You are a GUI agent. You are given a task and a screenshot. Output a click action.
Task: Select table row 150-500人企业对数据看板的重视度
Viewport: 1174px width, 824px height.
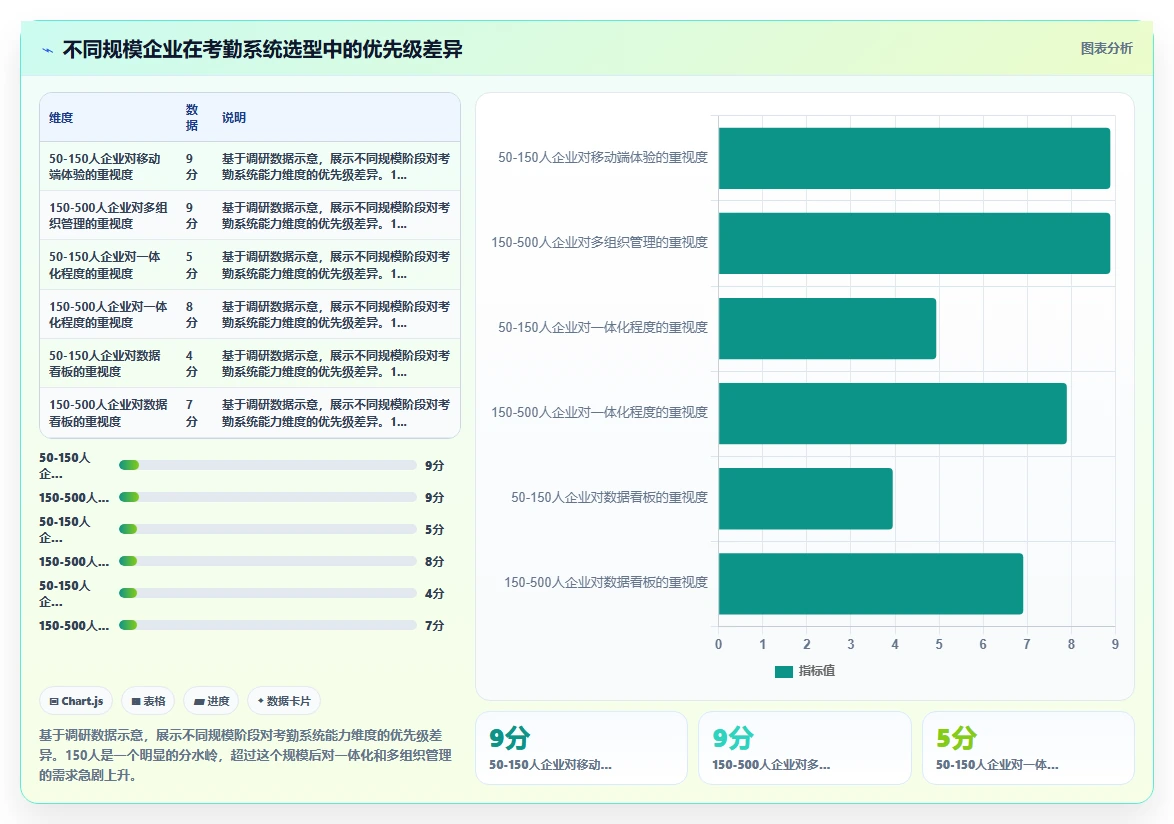[250, 412]
